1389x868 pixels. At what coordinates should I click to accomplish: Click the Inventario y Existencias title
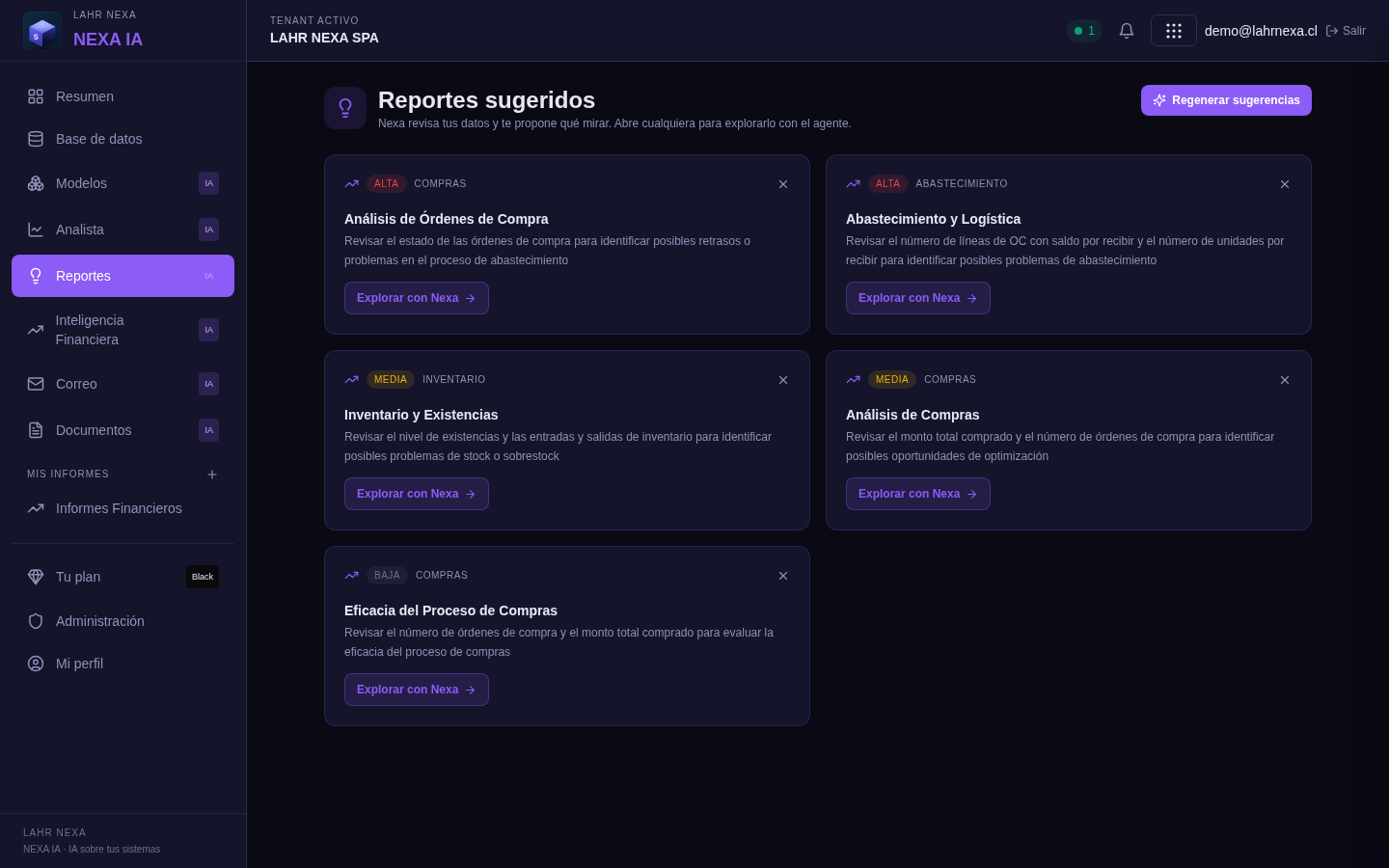tap(422, 415)
